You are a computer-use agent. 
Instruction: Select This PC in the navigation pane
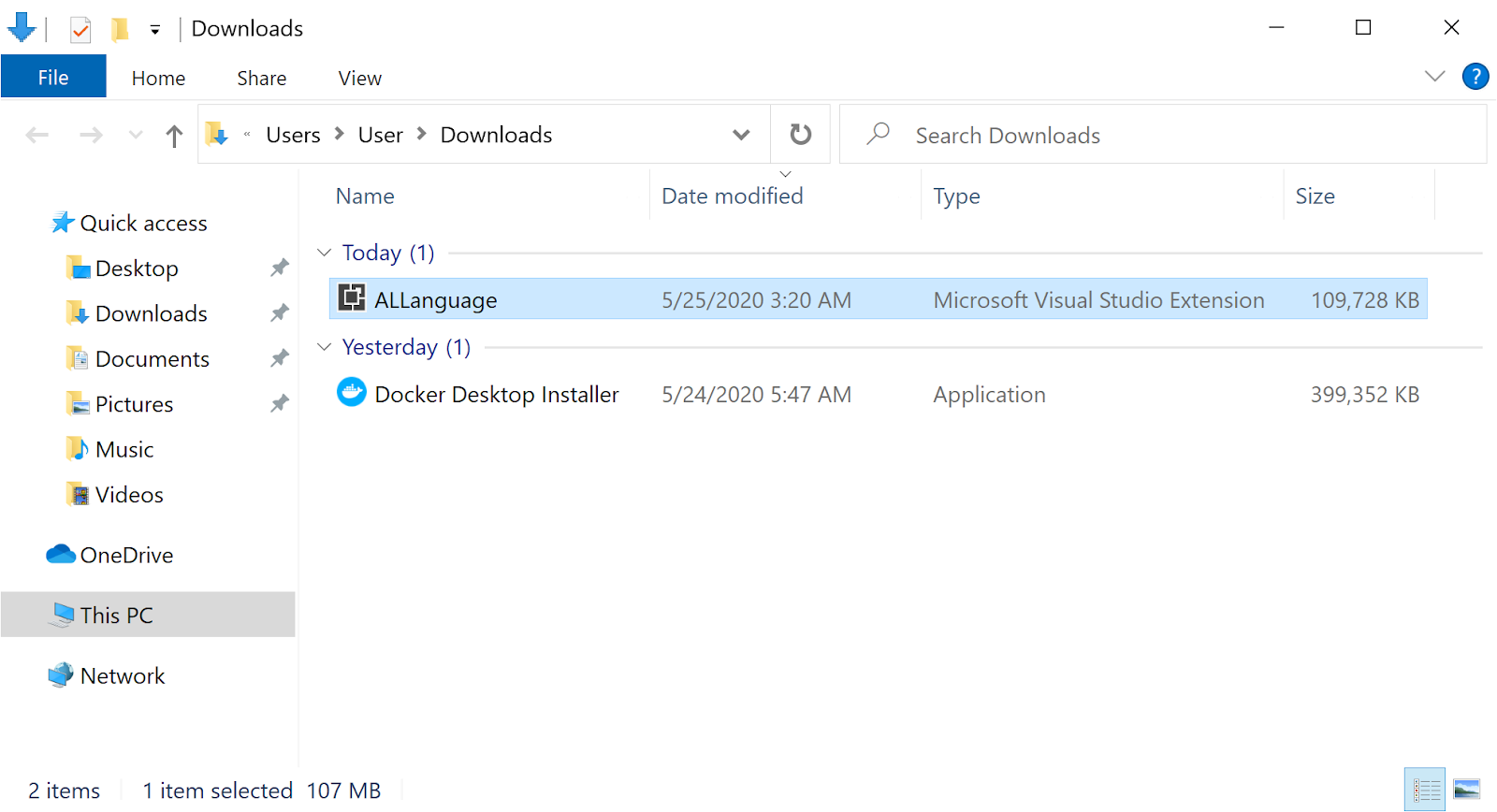point(148,615)
